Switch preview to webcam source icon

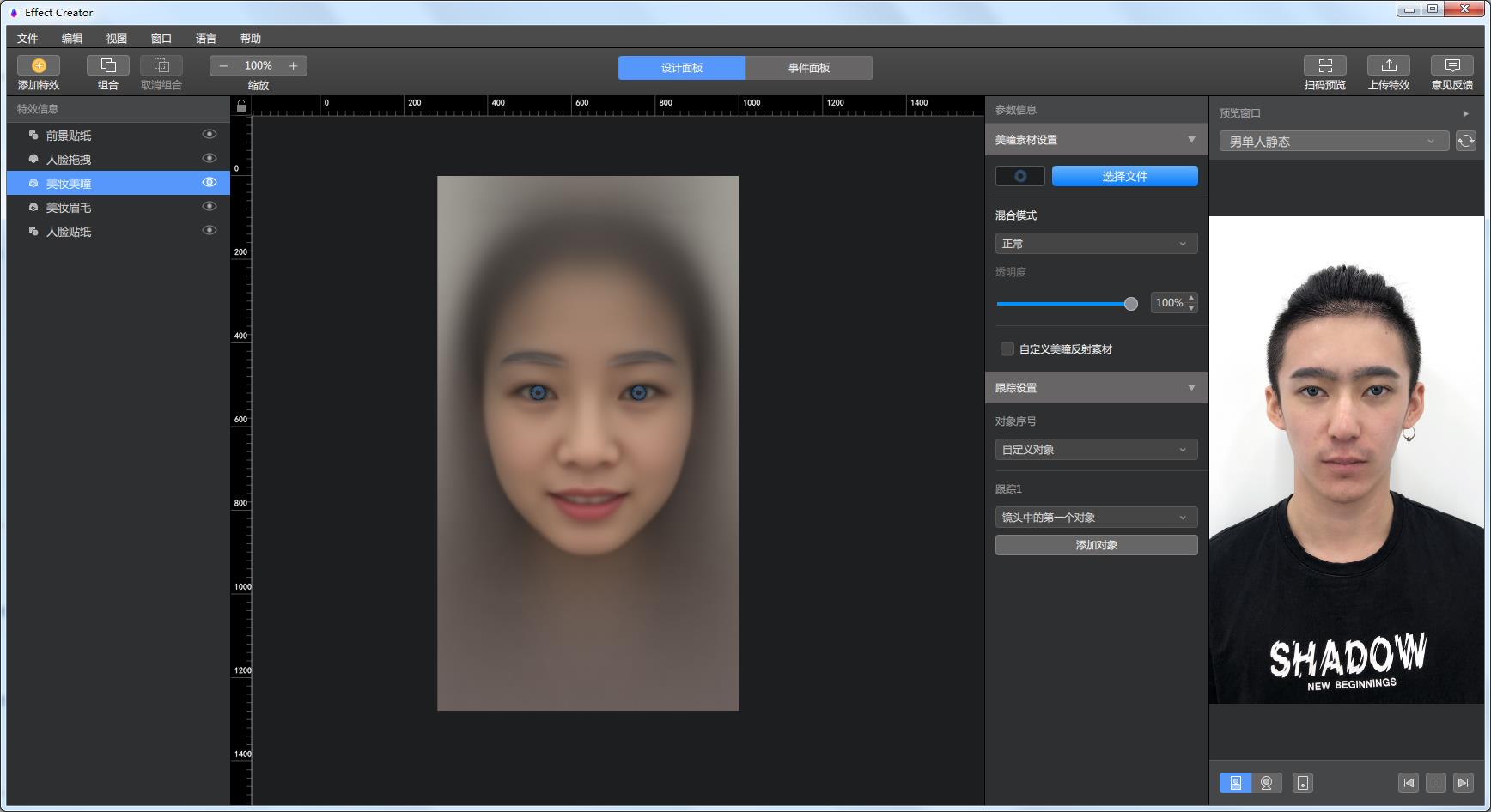[1266, 783]
